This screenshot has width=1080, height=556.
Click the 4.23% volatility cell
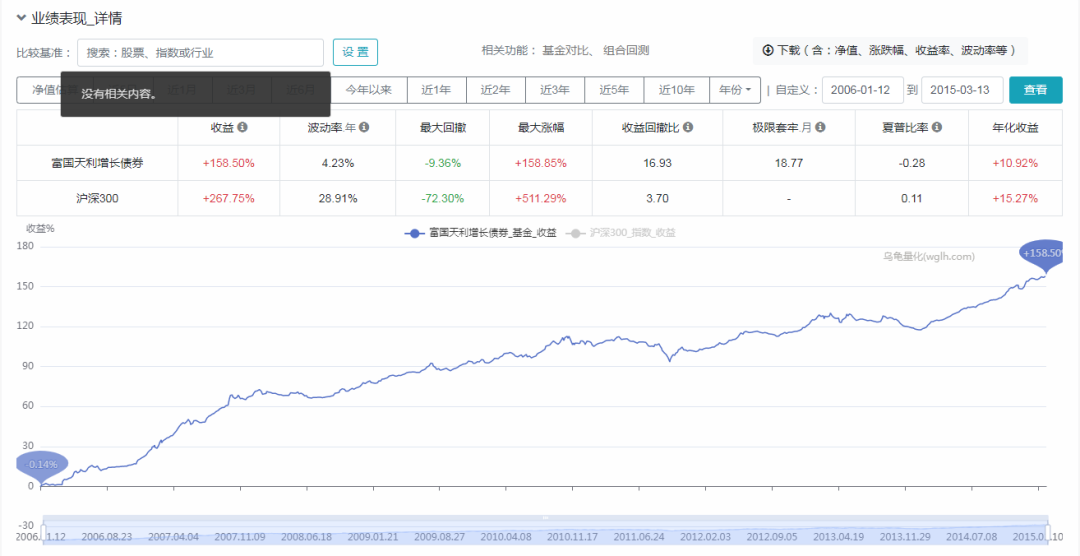tap(338, 163)
